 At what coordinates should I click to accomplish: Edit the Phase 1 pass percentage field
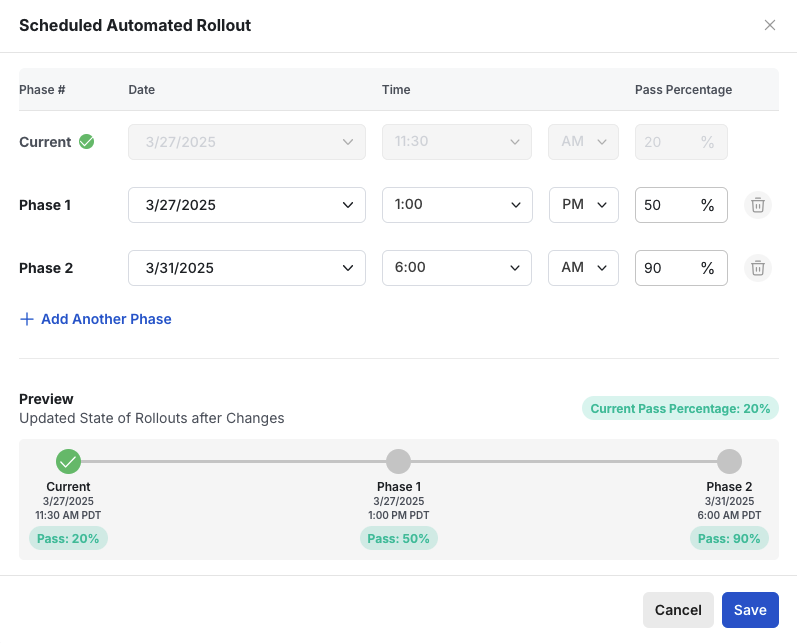[x=681, y=205]
